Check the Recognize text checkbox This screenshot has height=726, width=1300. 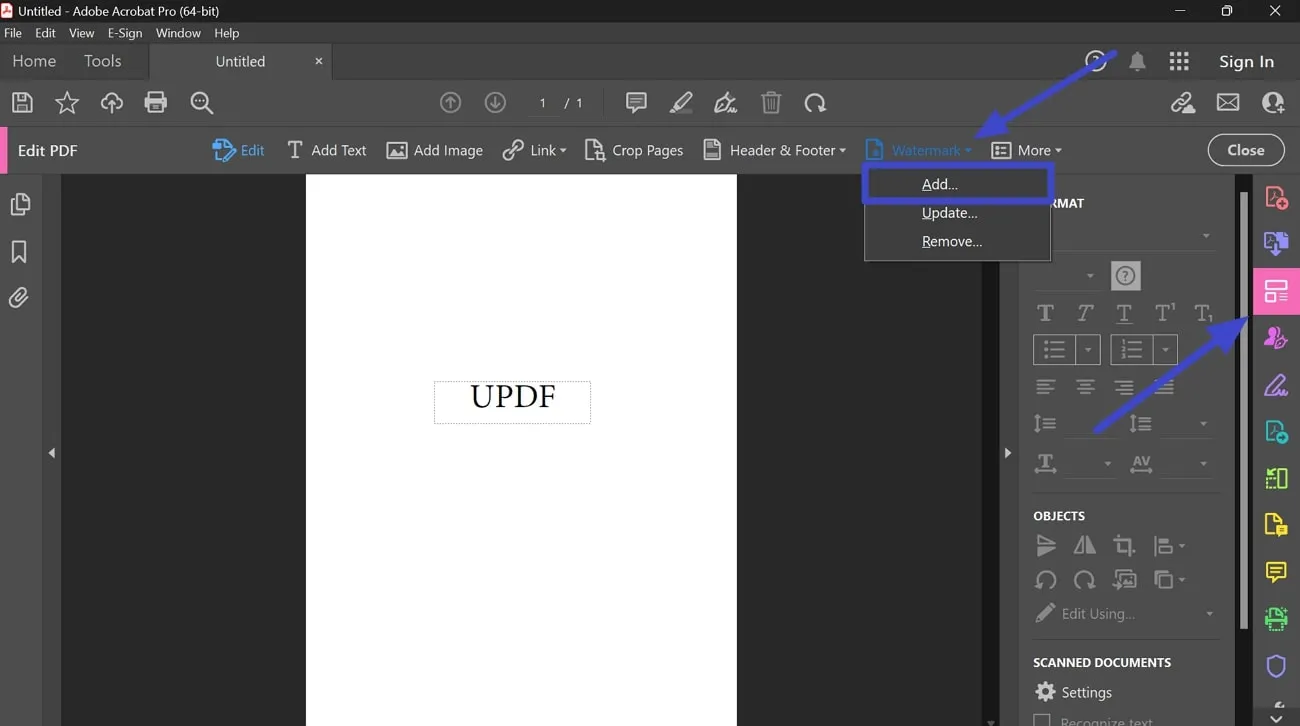[1042, 720]
